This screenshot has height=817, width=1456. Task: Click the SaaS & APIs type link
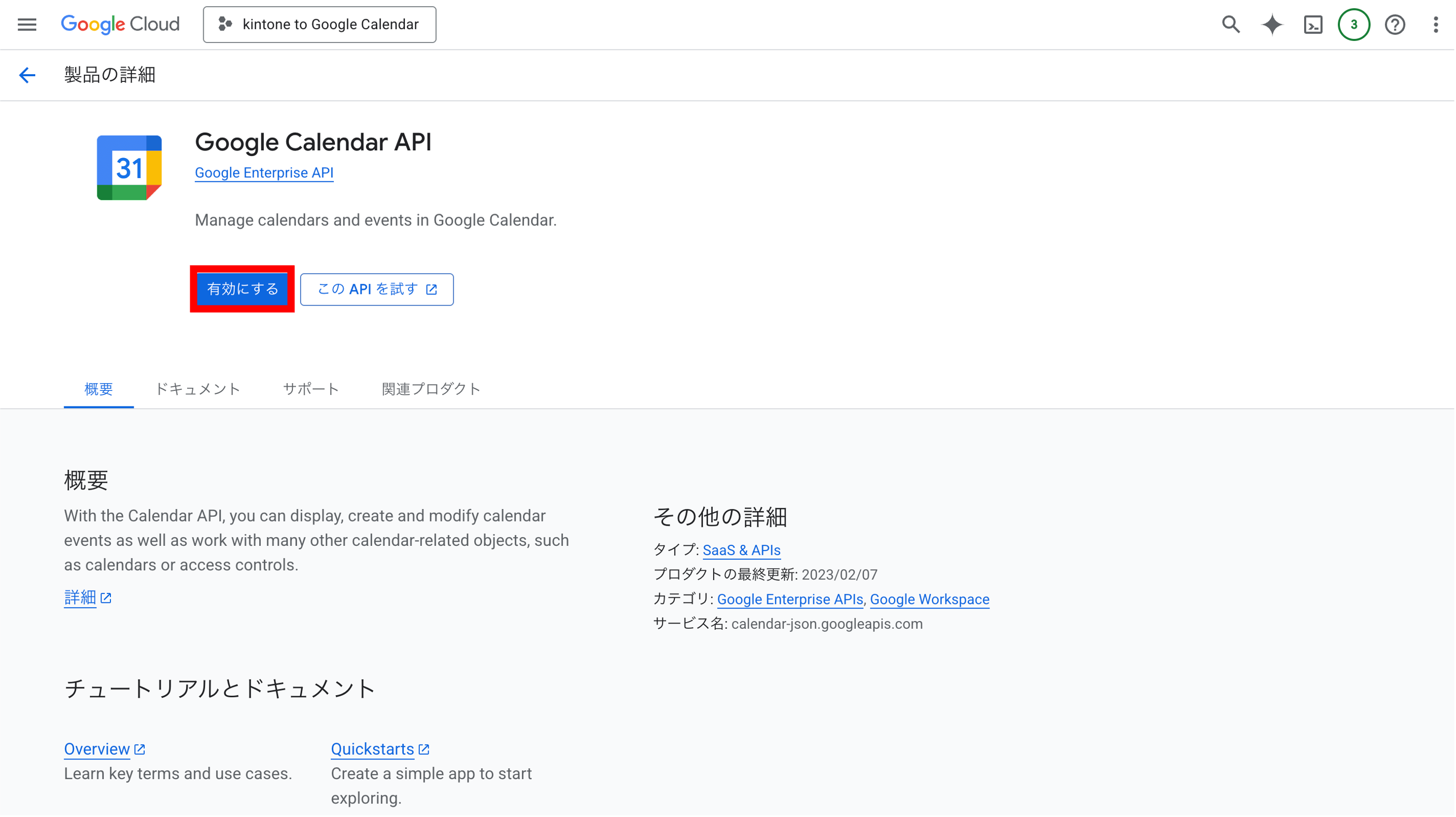point(741,550)
